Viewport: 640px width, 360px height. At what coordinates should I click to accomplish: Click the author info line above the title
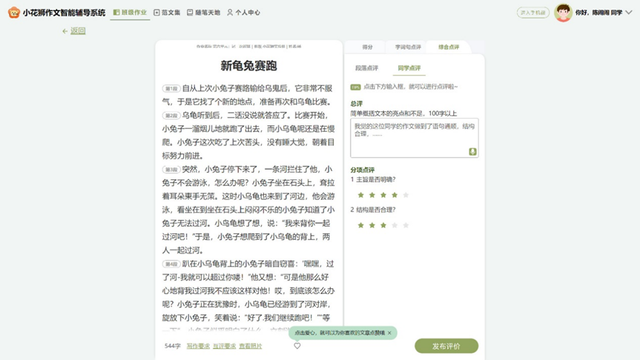[x=249, y=47]
